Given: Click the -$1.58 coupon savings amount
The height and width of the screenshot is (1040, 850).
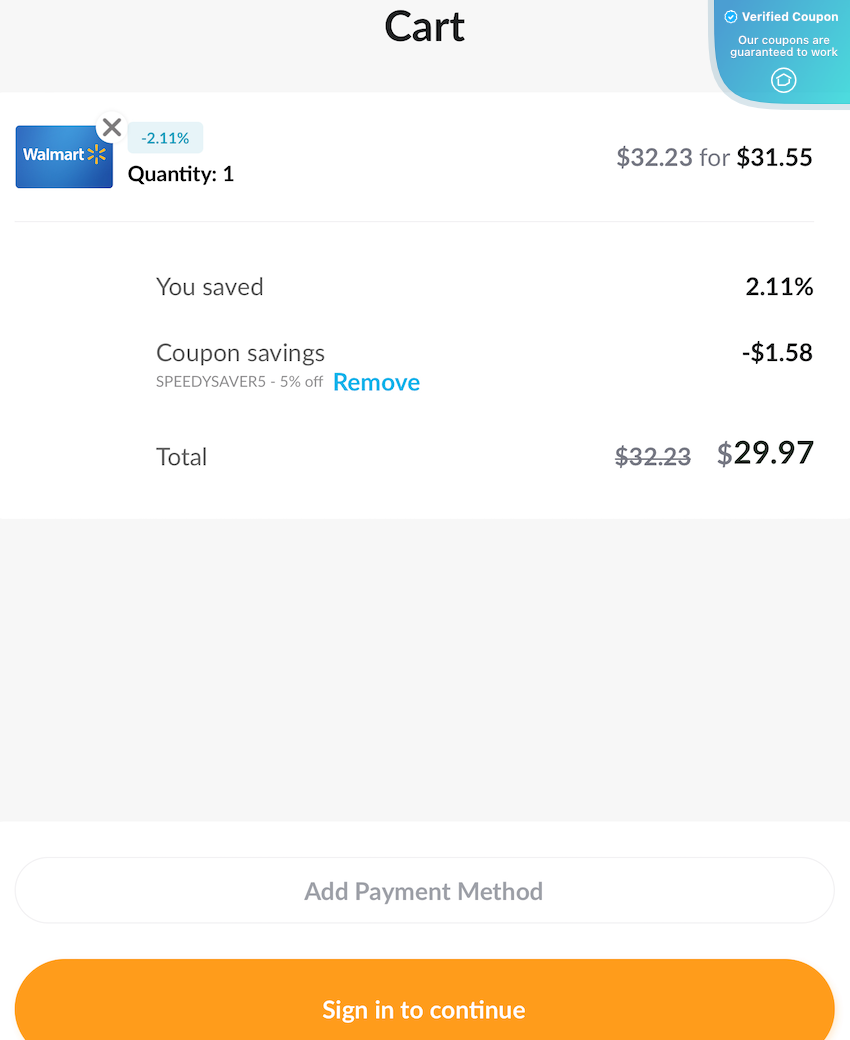Looking at the screenshot, I should point(777,352).
